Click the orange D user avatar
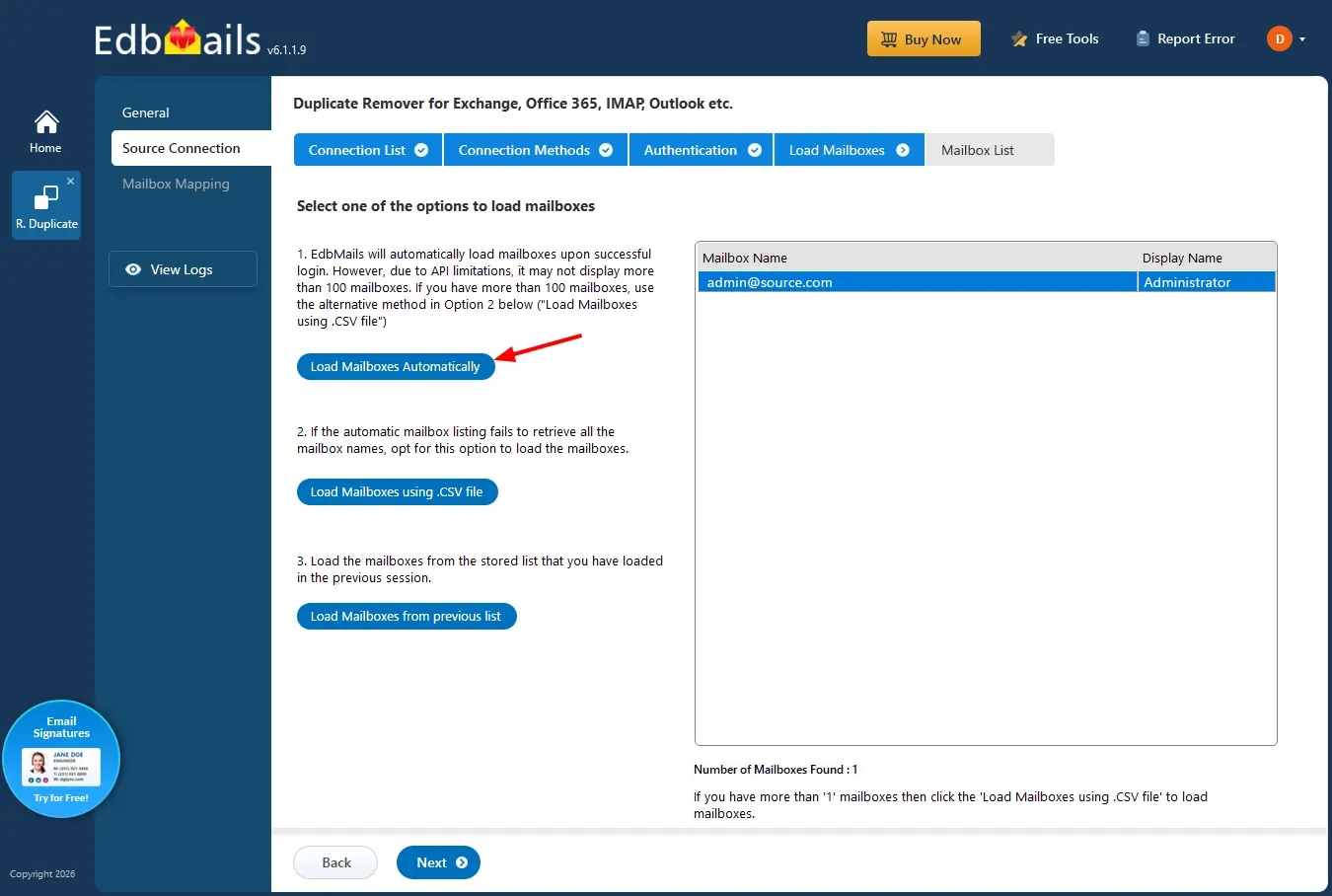The image size is (1332, 896). point(1280,39)
